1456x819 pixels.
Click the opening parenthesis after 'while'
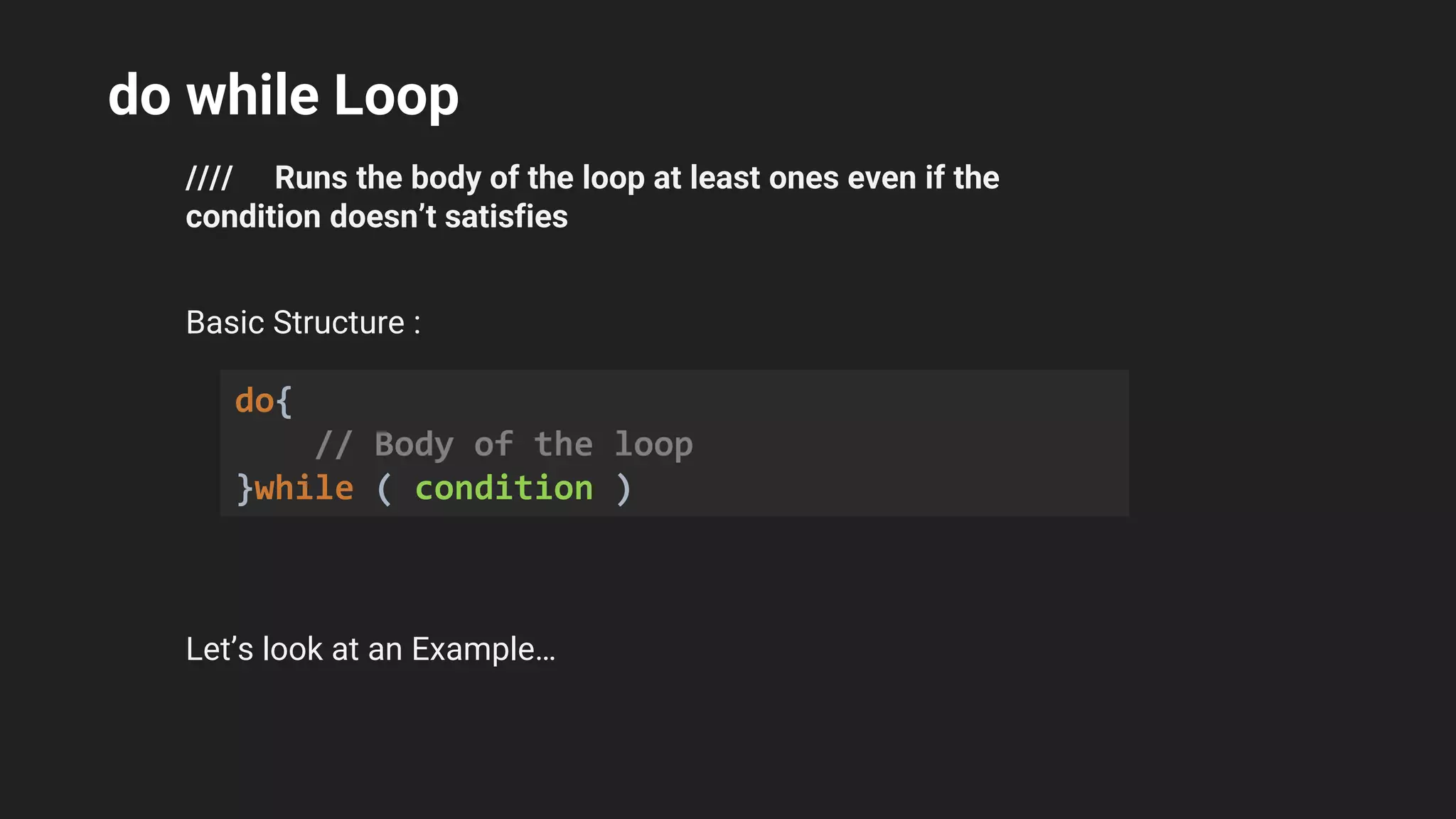(385, 489)
